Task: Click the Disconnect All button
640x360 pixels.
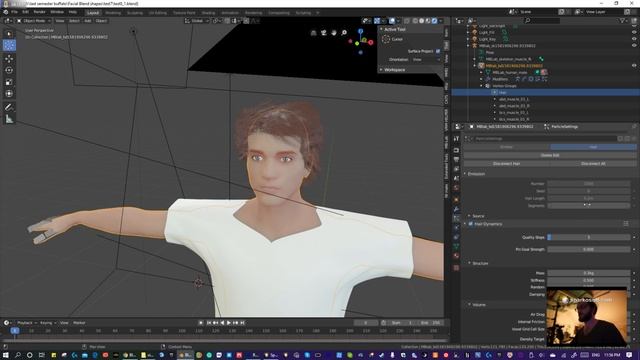Action: [593, 163]
